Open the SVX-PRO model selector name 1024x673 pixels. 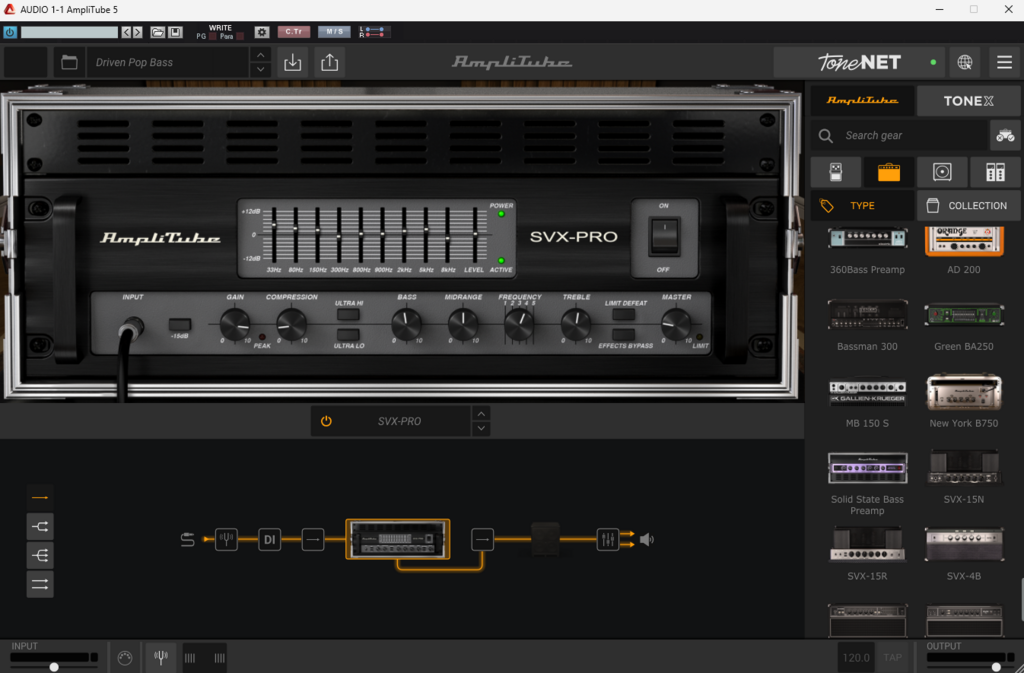click(399, 422)
